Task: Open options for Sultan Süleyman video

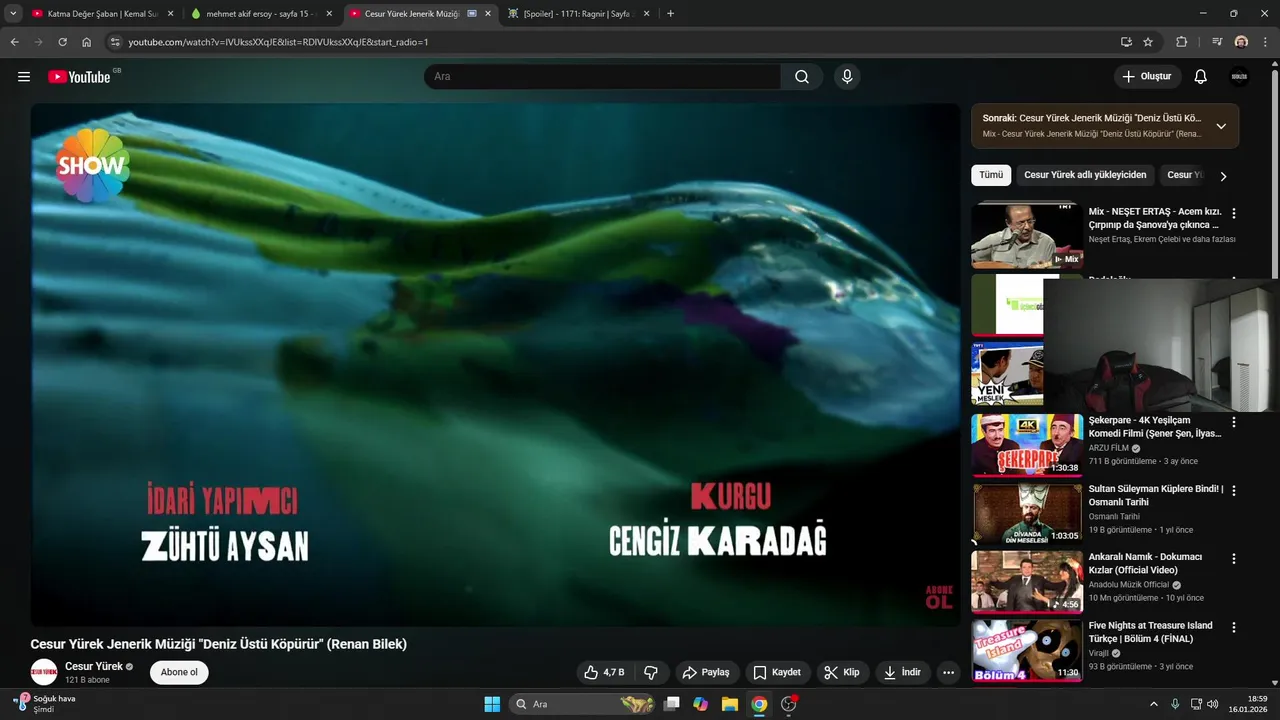Action: pos(1234,490)
